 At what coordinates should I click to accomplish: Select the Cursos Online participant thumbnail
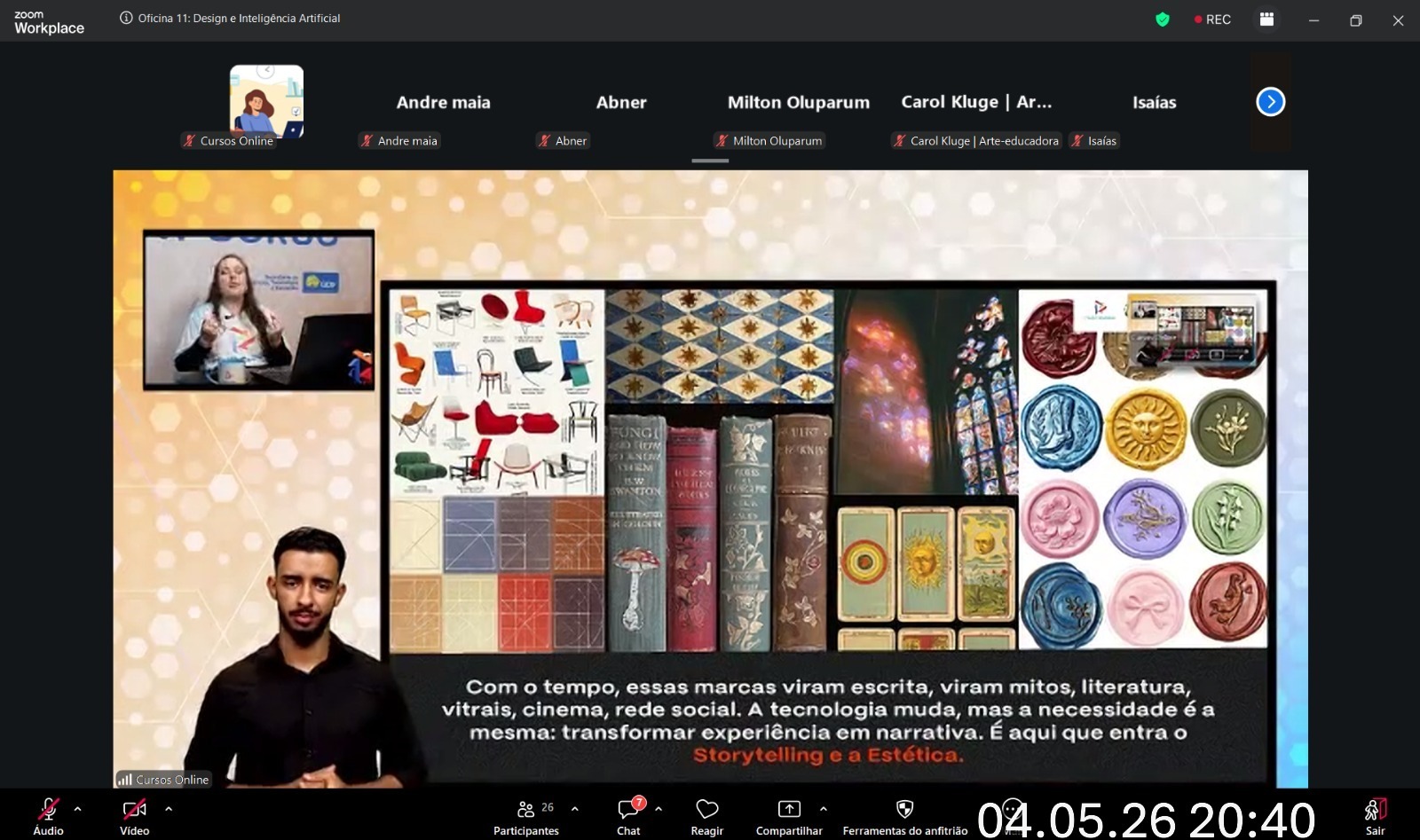tap(266, 102)
